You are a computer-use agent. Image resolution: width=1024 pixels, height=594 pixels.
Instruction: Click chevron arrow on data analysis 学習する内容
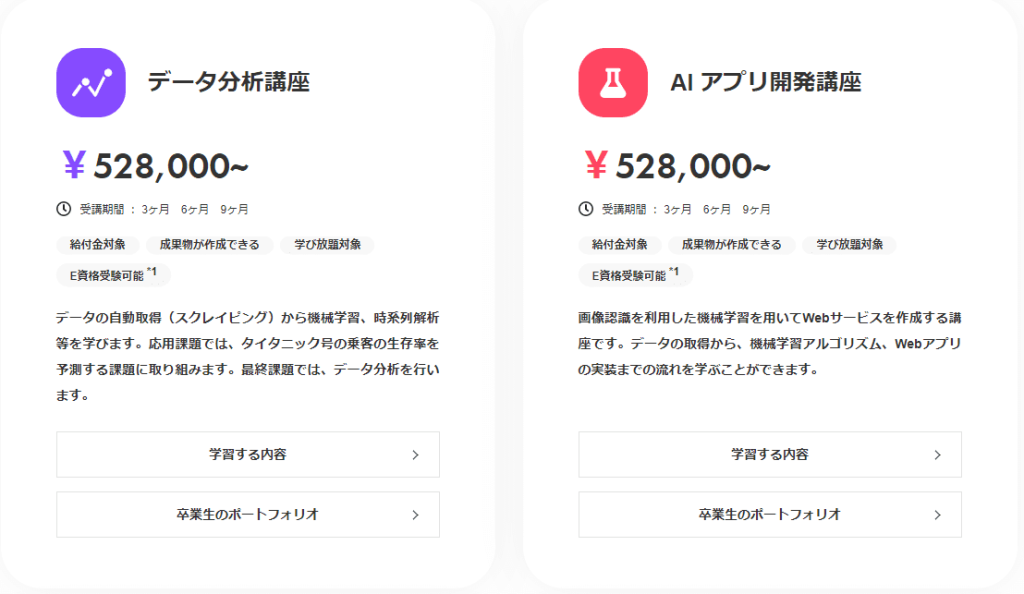click(x=415, y=455)
